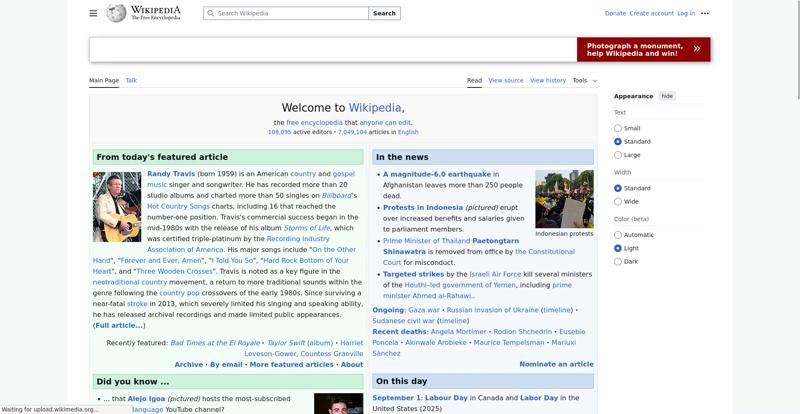The height and width of the screenshot is (414, 800).
Task: Switch to the Main Page tab
Action: (104, 80)
